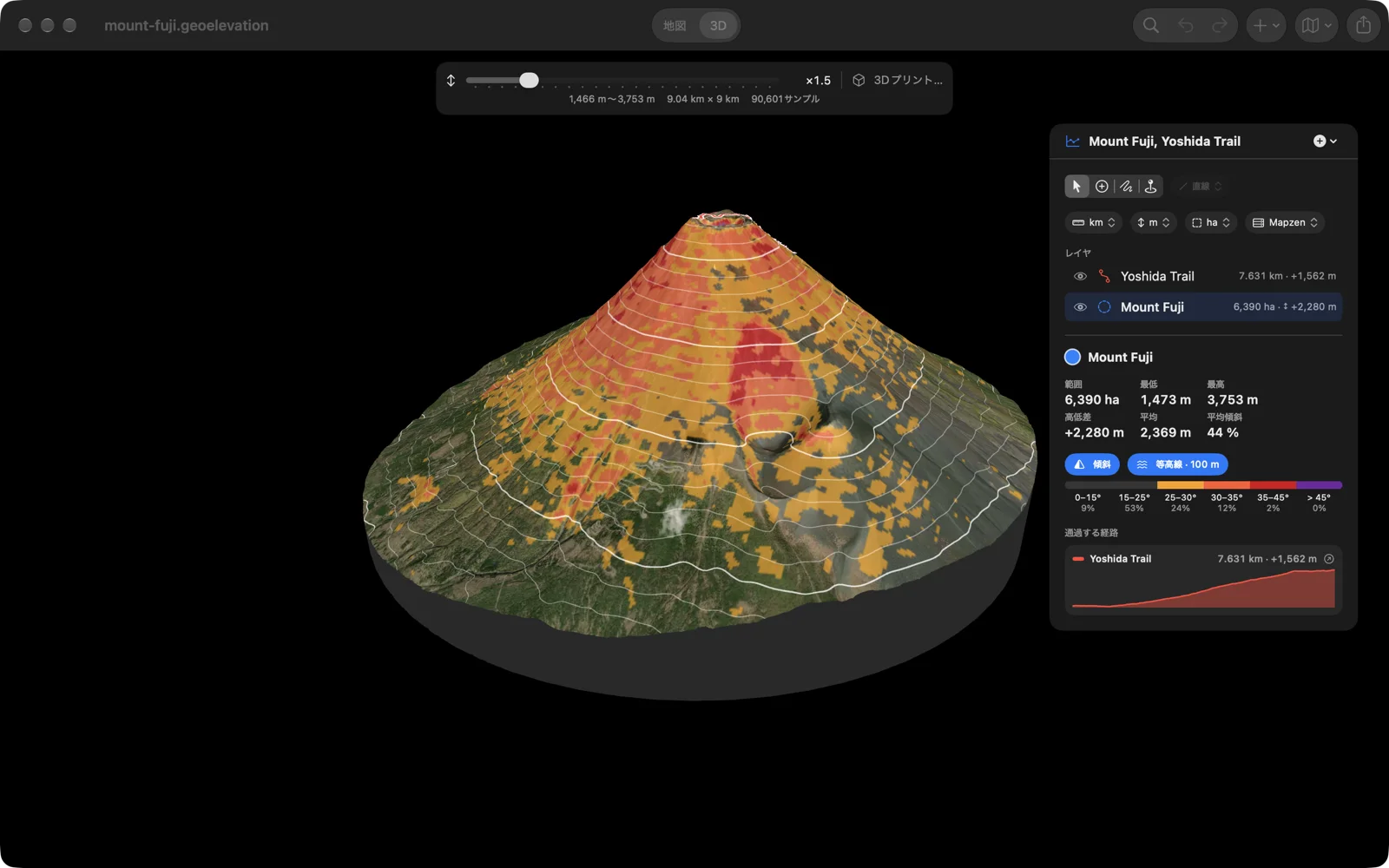Click the vertical exaggeration slider knob

(x=529, y=80)
